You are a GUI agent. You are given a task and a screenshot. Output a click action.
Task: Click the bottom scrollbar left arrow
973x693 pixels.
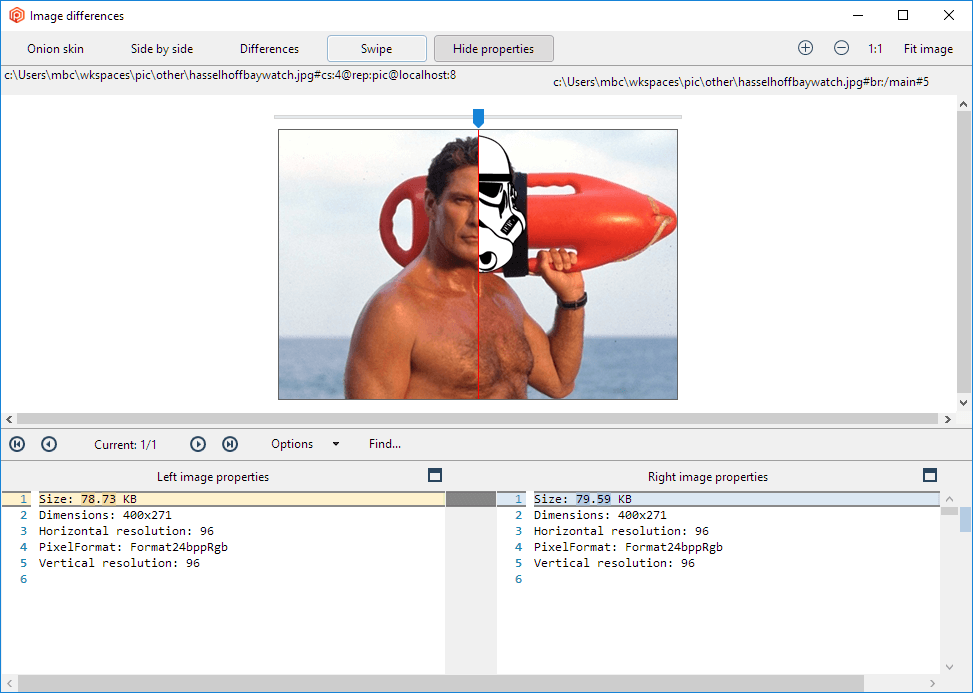(x=9, y=683)
